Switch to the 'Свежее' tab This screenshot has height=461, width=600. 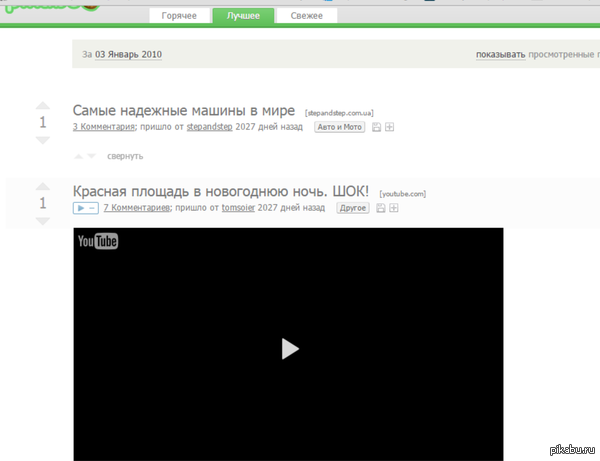coord(306,16)
